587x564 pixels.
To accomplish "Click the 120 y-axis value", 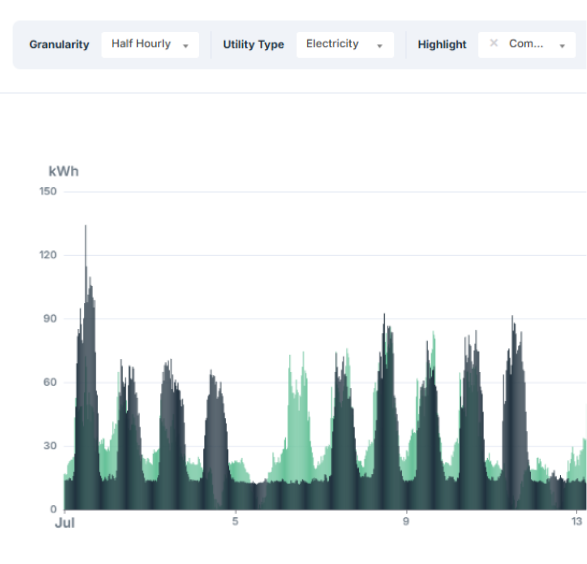I will click(x=48, y=255).
